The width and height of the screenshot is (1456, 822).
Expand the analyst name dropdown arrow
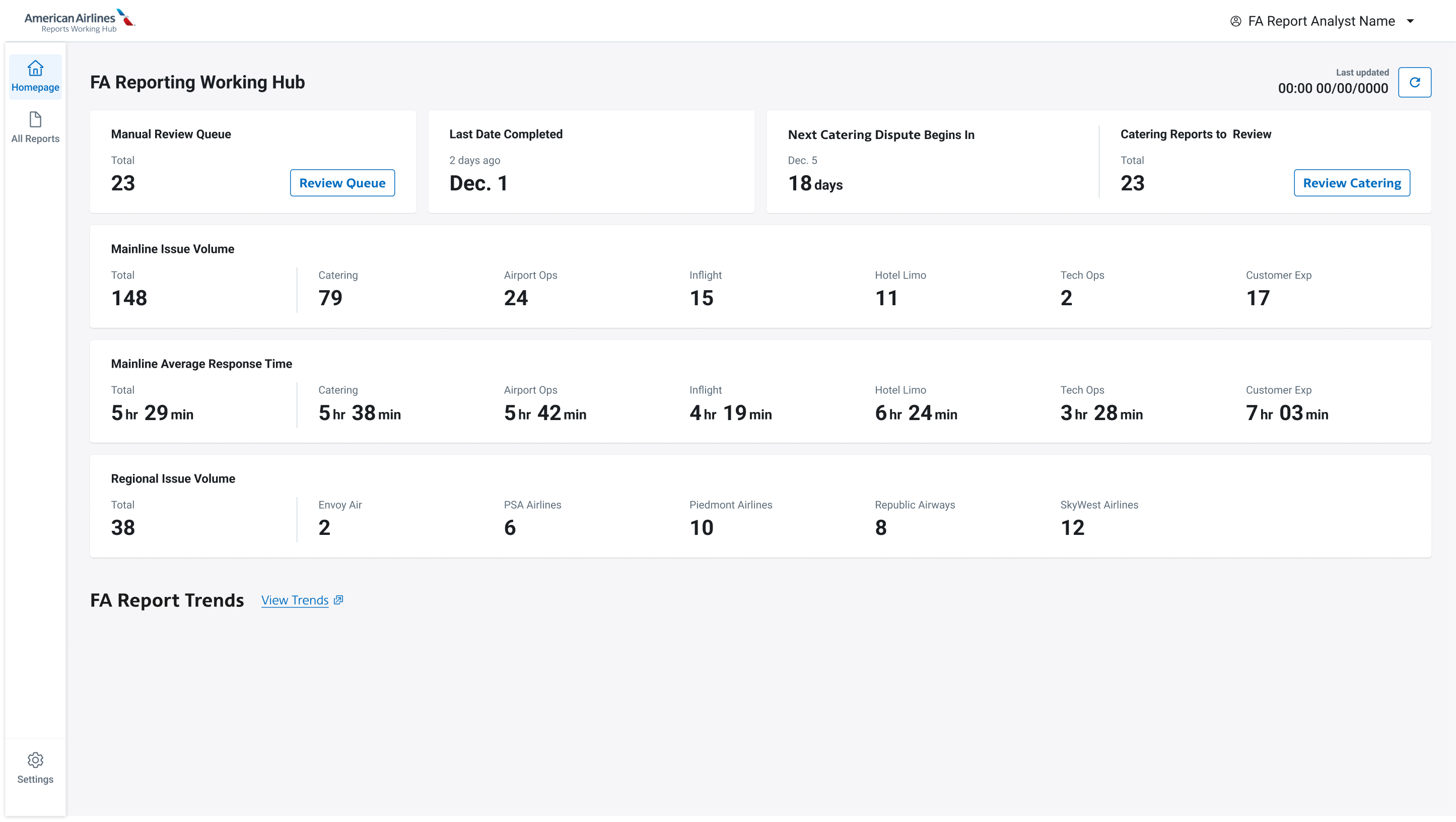[x=1410, y=22]
